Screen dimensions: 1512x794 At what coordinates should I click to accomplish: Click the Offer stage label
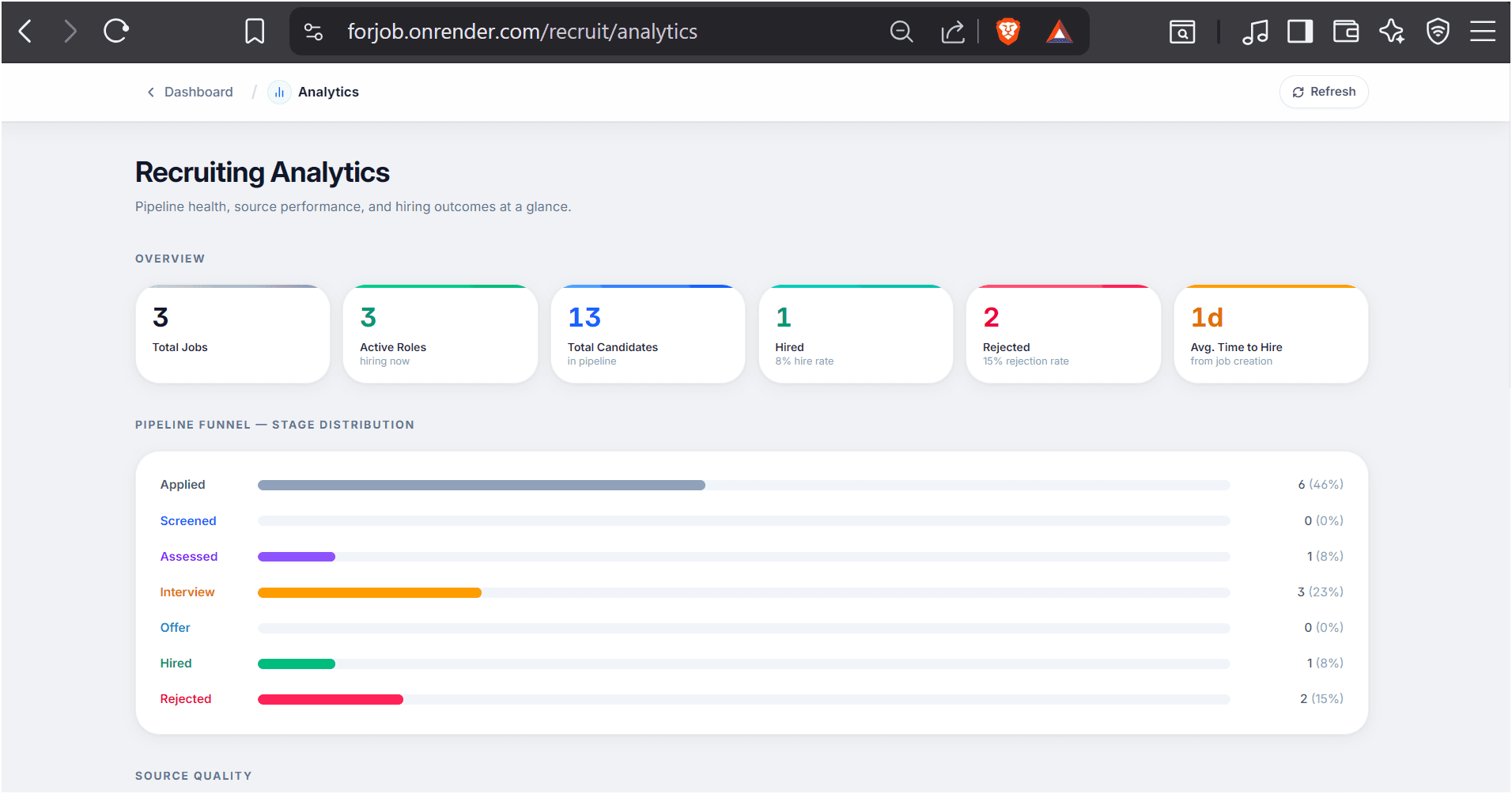176,628
